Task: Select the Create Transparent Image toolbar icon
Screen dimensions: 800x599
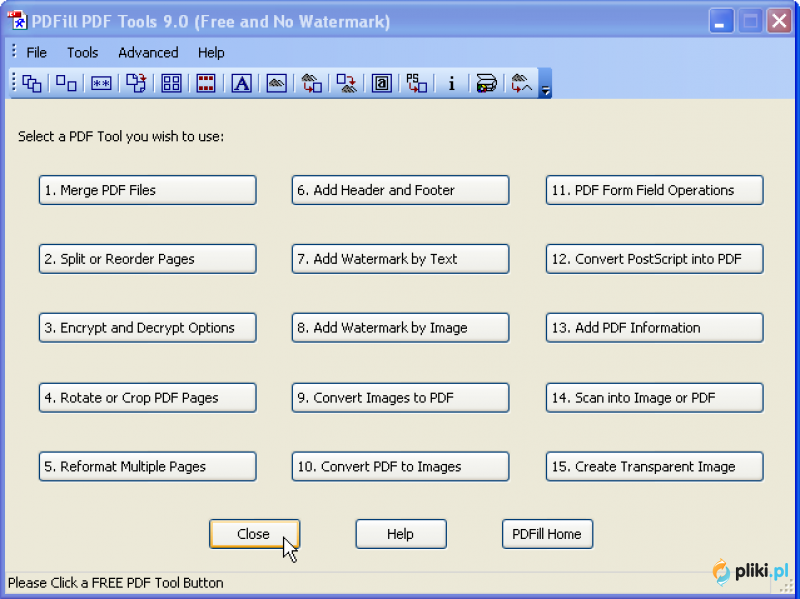Action: [x=521, y=83]
